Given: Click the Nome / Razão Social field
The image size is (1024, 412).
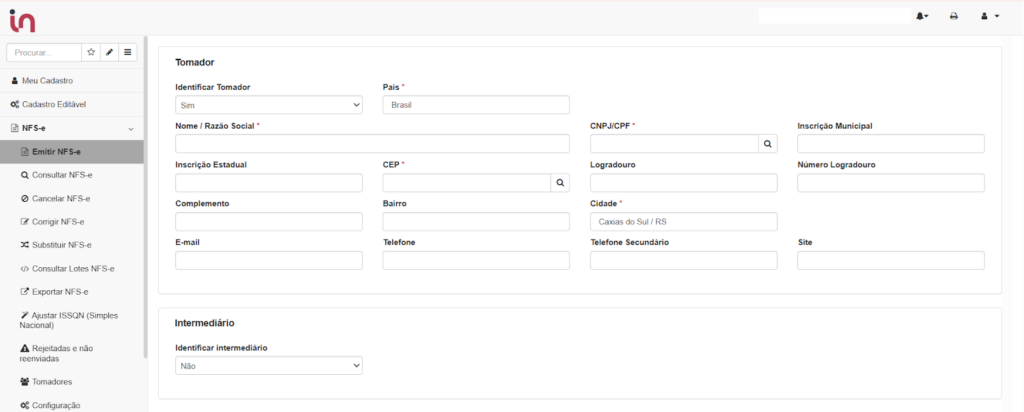Looking at the screenshot, I should pyautogui.click(x=372, y=144).
